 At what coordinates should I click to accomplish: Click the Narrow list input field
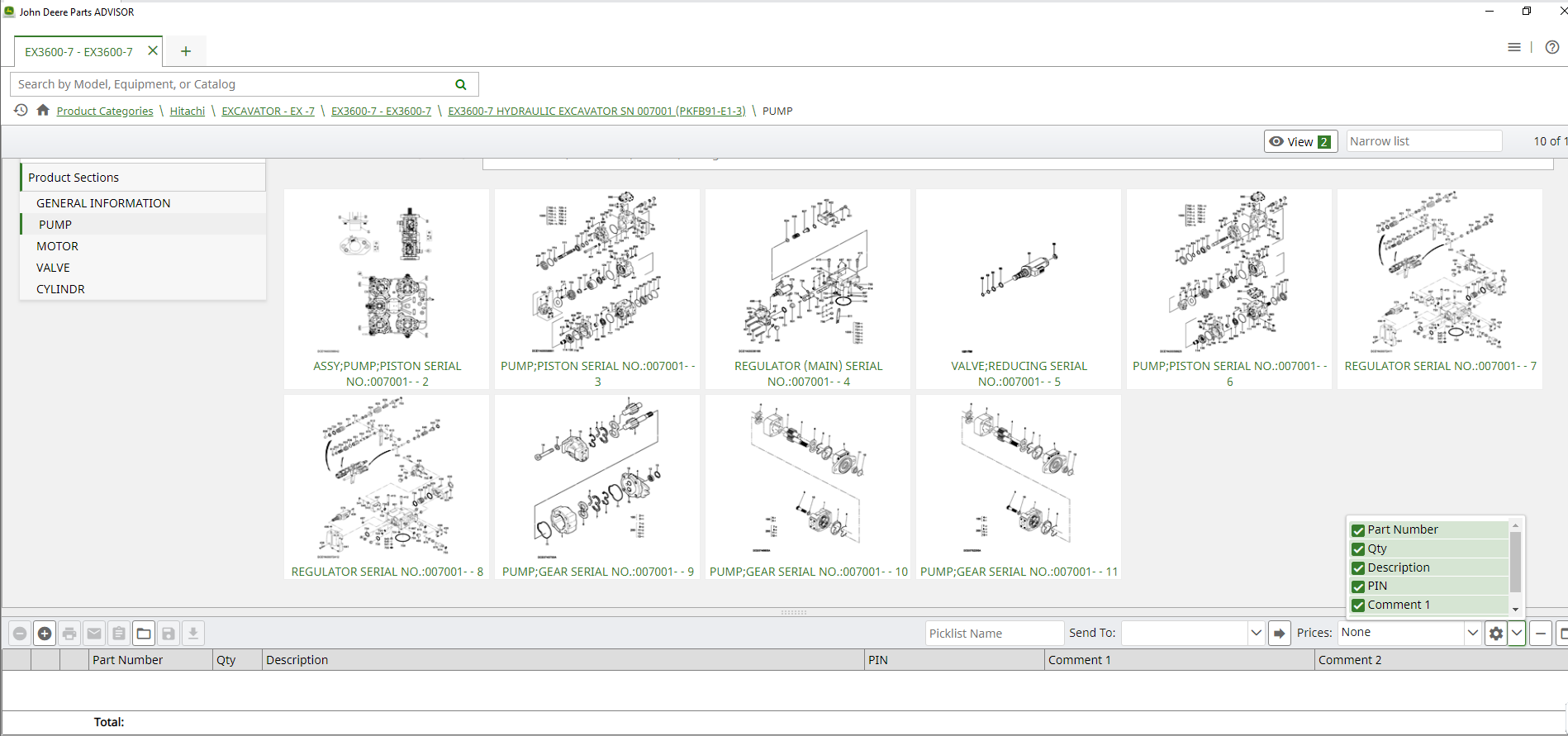pos(1424,141)
